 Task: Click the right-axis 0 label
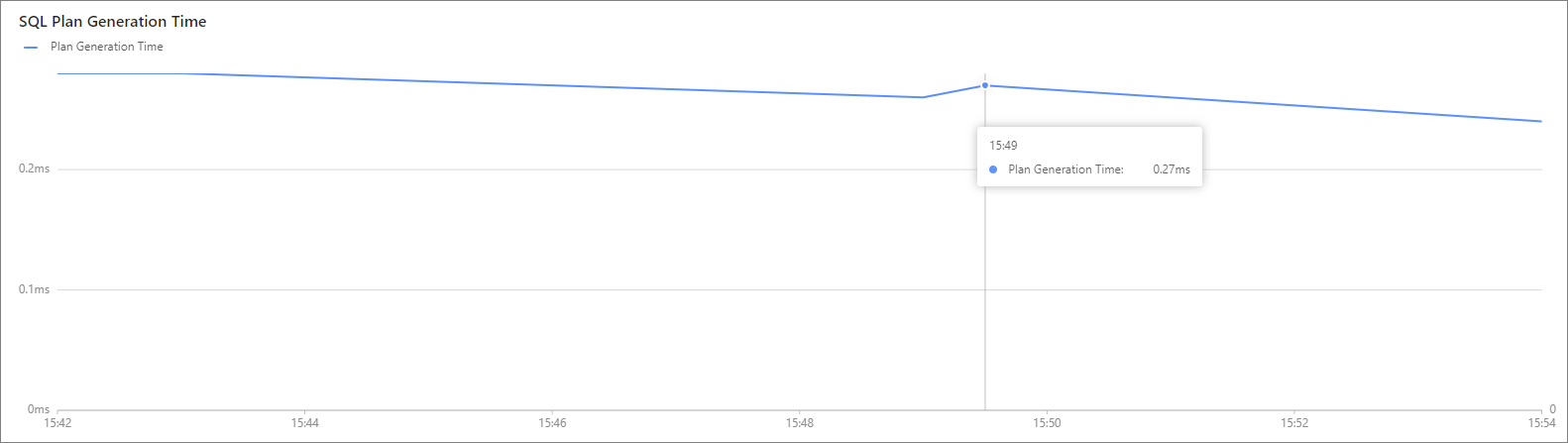point(1553,409)
